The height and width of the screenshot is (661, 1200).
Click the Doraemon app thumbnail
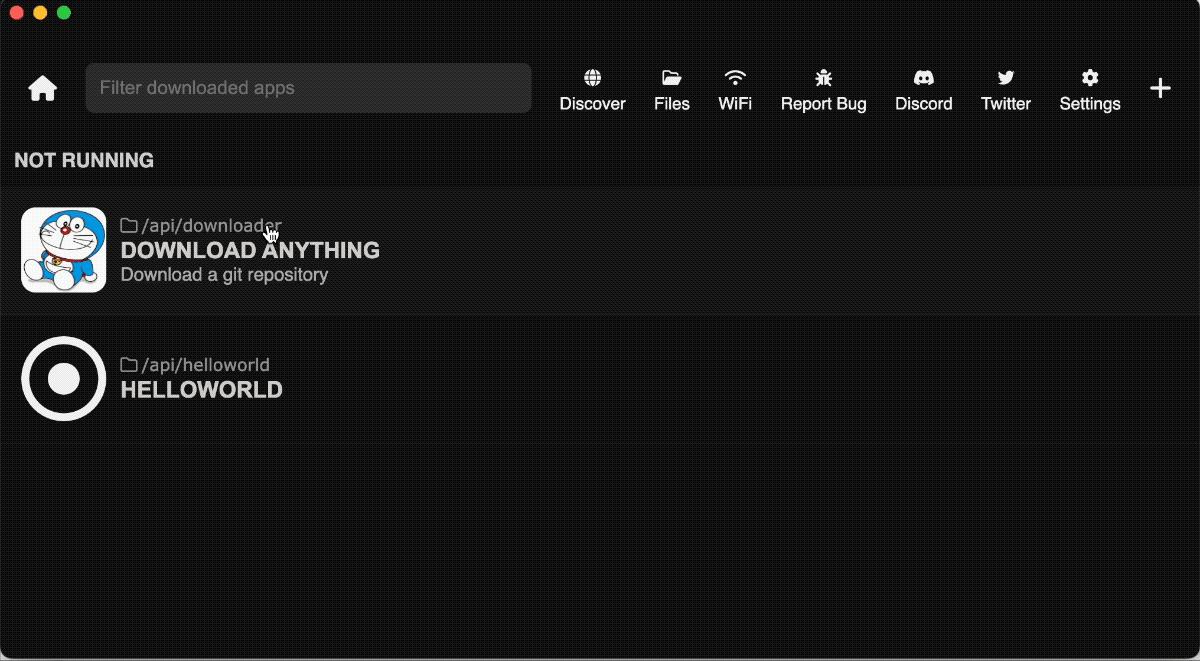click(x=63, y=250)
